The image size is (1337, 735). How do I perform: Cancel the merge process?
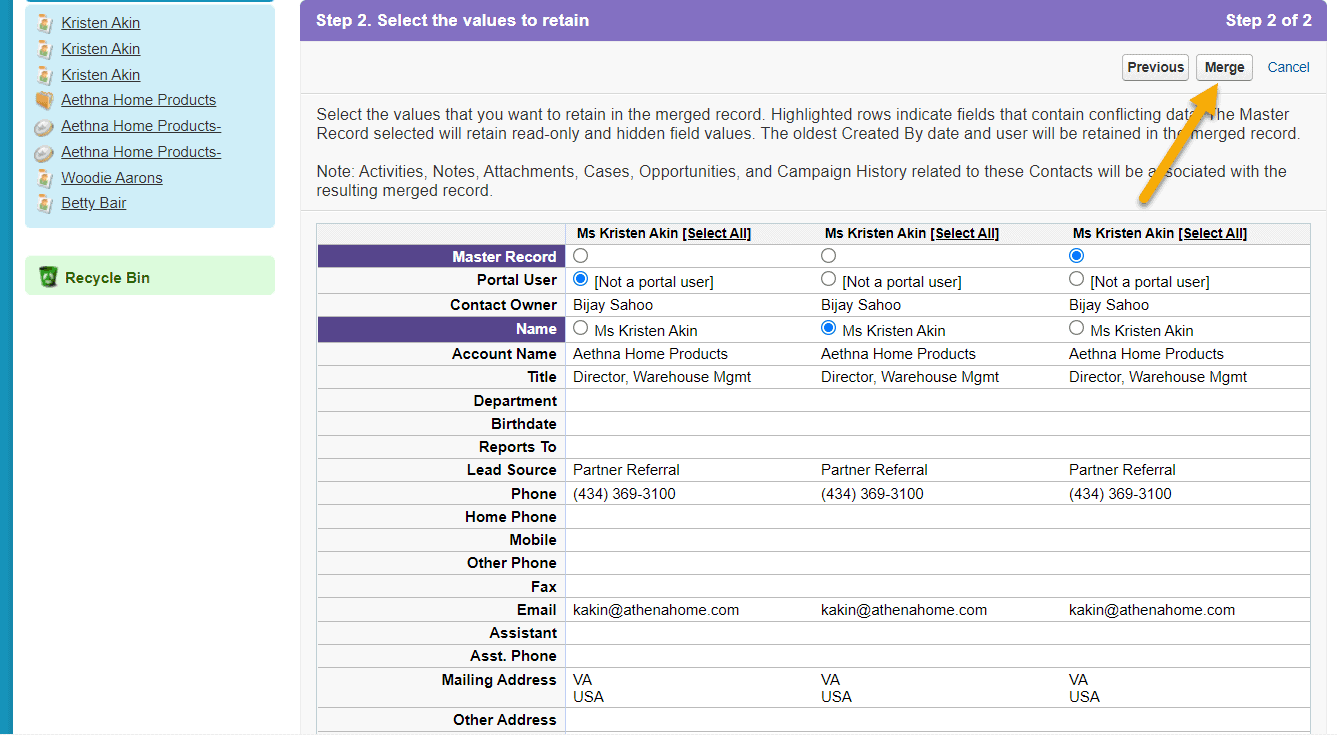(1288, 67)
